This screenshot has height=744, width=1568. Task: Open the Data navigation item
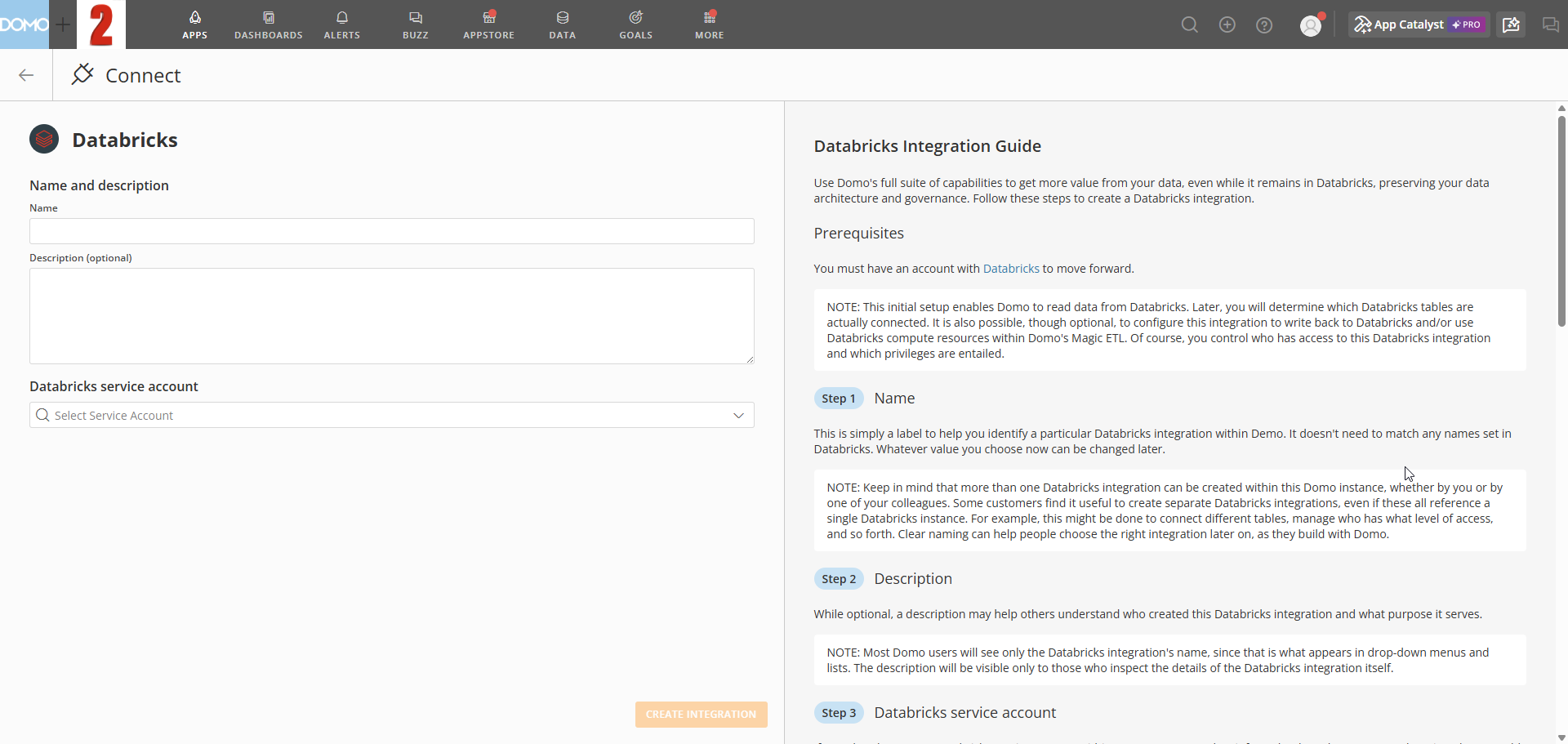pyautogui.click(x=563, y=25)
